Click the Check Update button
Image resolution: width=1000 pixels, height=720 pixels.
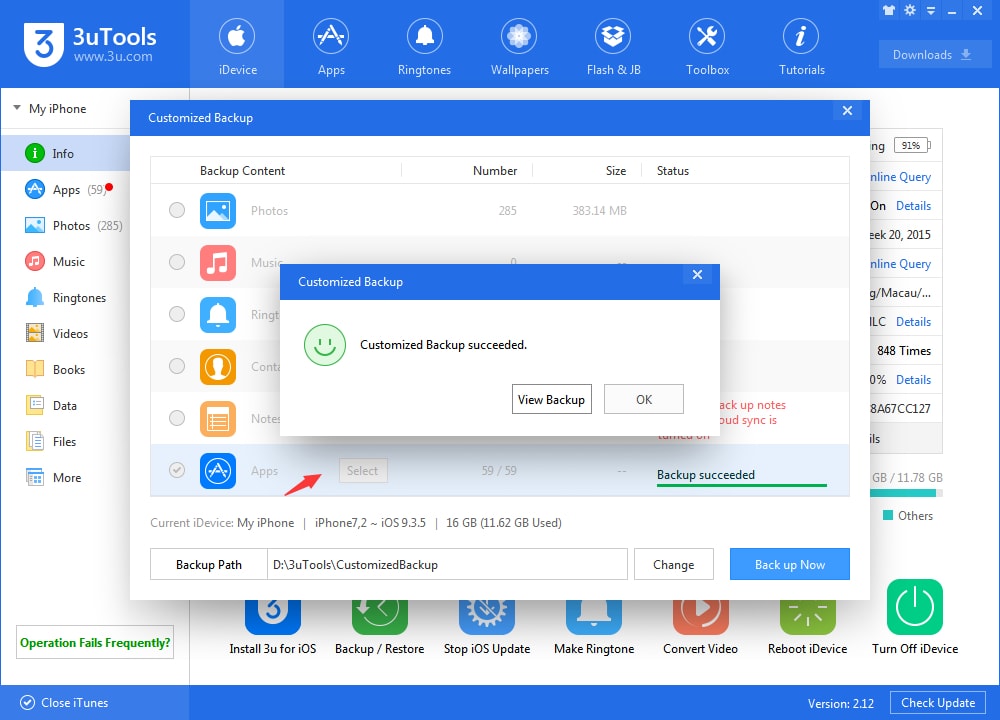[938, 703]
